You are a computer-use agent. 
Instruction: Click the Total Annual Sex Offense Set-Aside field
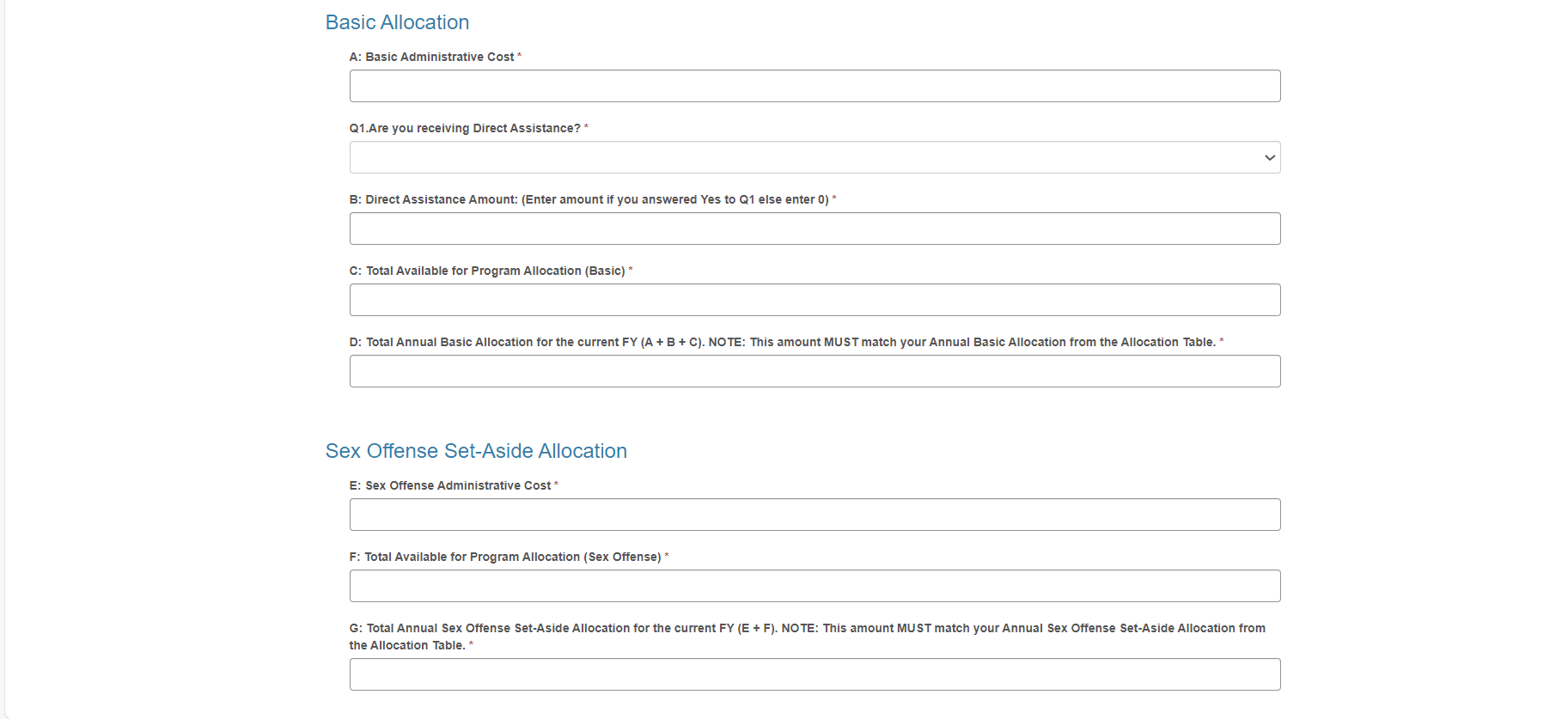[815, 674]
